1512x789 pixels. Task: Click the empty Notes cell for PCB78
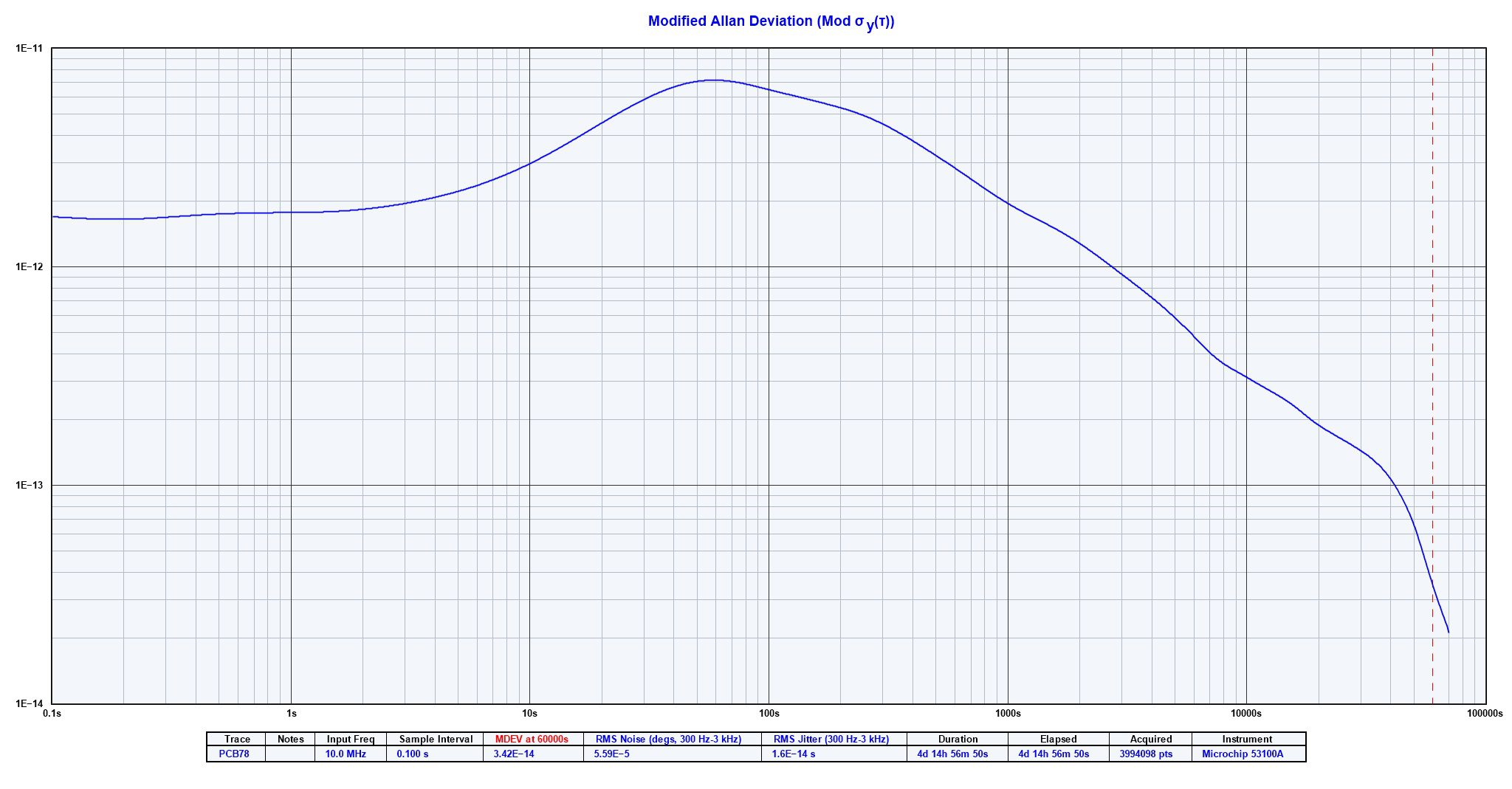pyautogui.click(x=292, y=755)
